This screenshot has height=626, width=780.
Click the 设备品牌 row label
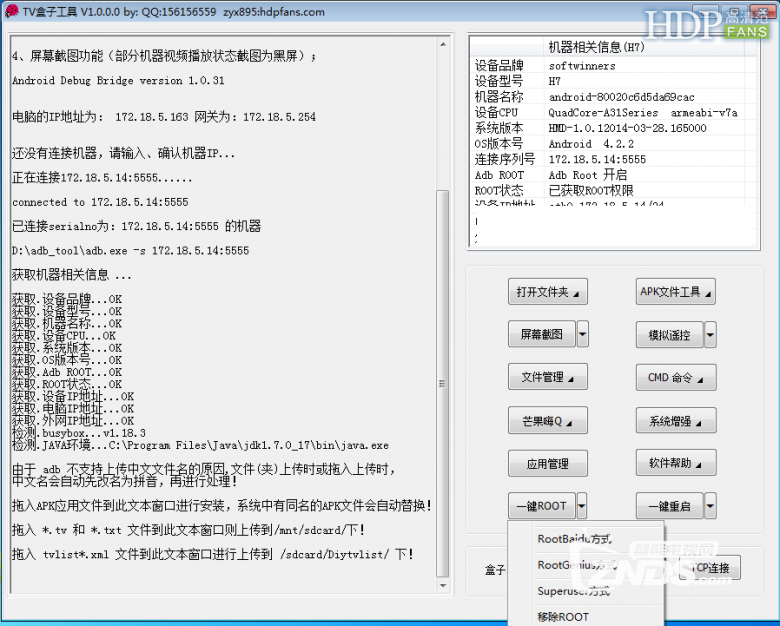tap(499, 66)
